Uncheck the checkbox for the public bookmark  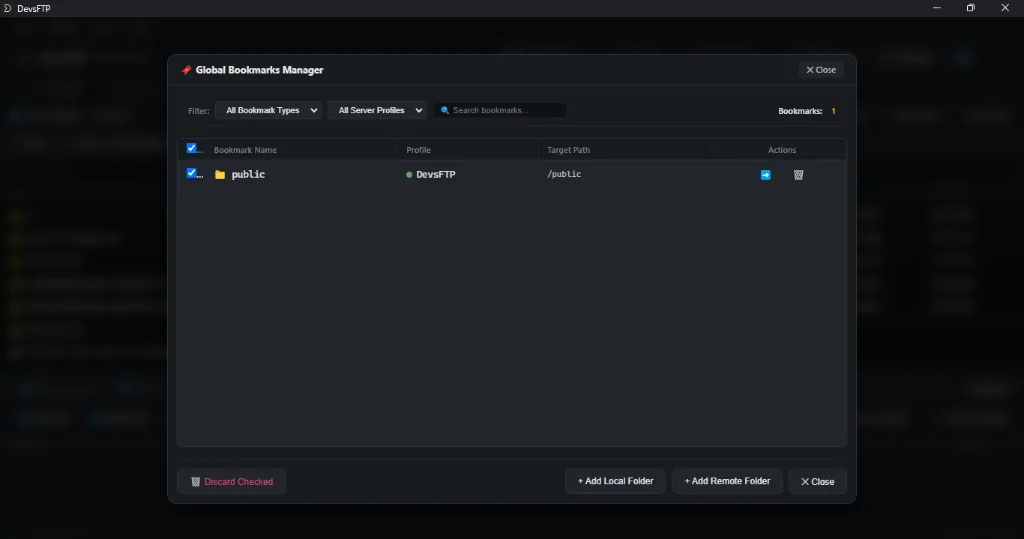point(191,173)
